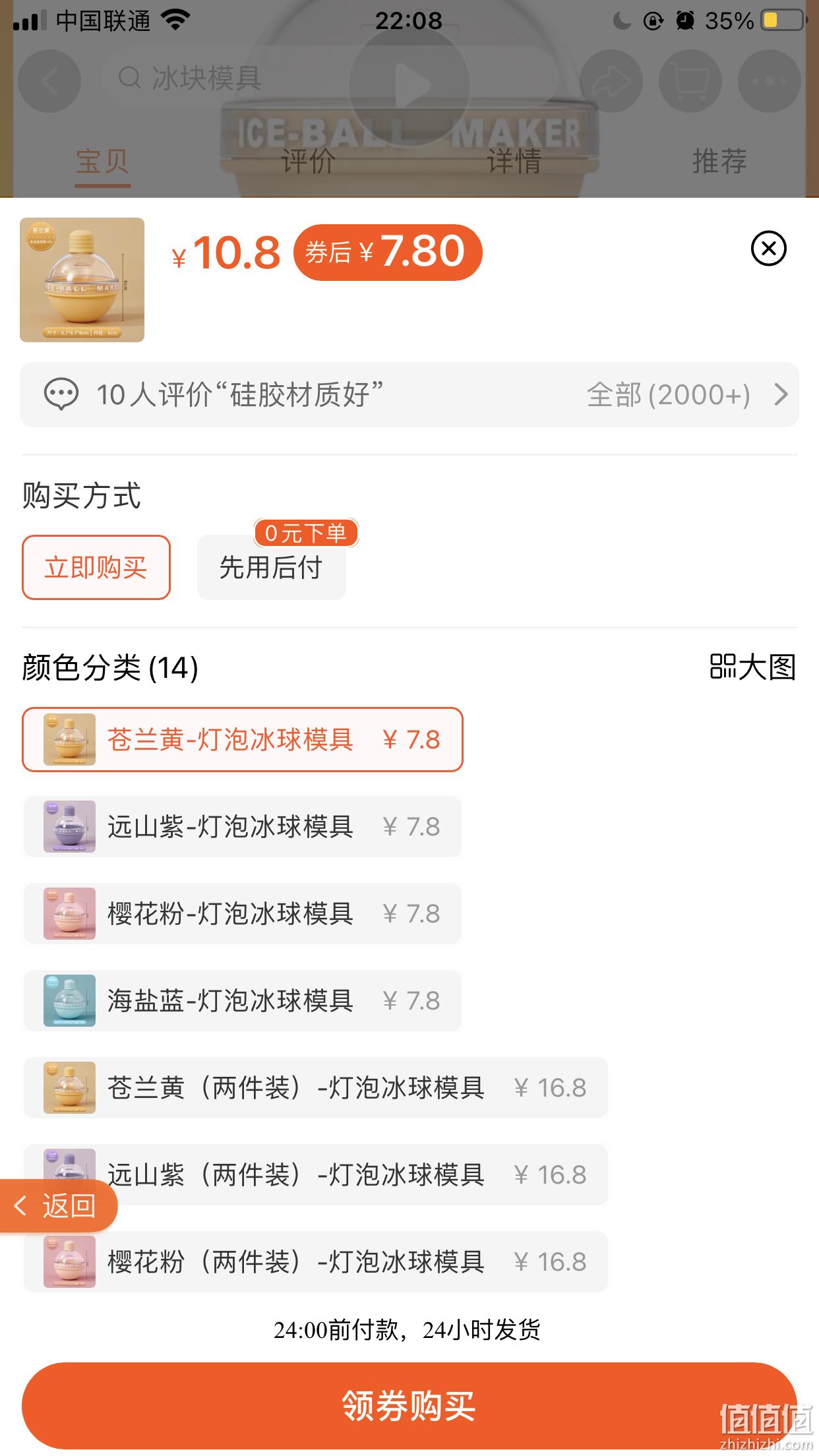Viewport: 819px width, 1456px height.
Task: Select 立即购买 purchase method
Action: (x=96, y=567)
